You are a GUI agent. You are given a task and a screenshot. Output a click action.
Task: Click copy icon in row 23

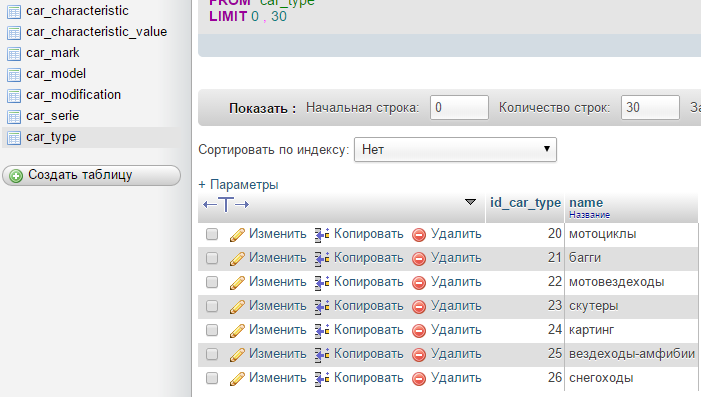click(322, 307)
